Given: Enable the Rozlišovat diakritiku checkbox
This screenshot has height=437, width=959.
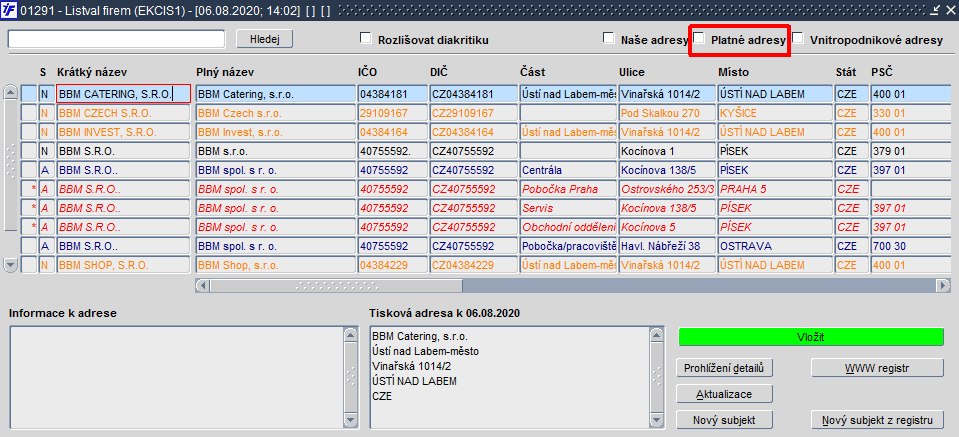Looking at the screenshot, I should [366, 39].
